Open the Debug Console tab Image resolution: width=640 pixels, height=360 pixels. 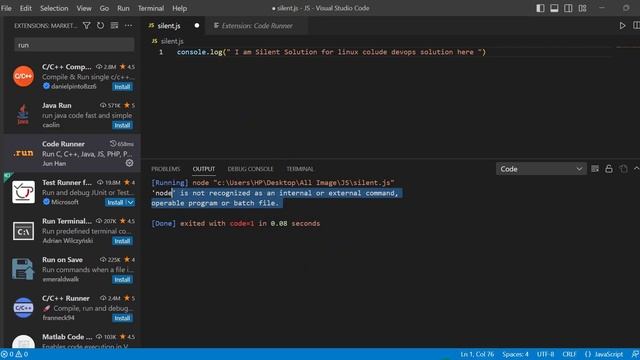250,169
